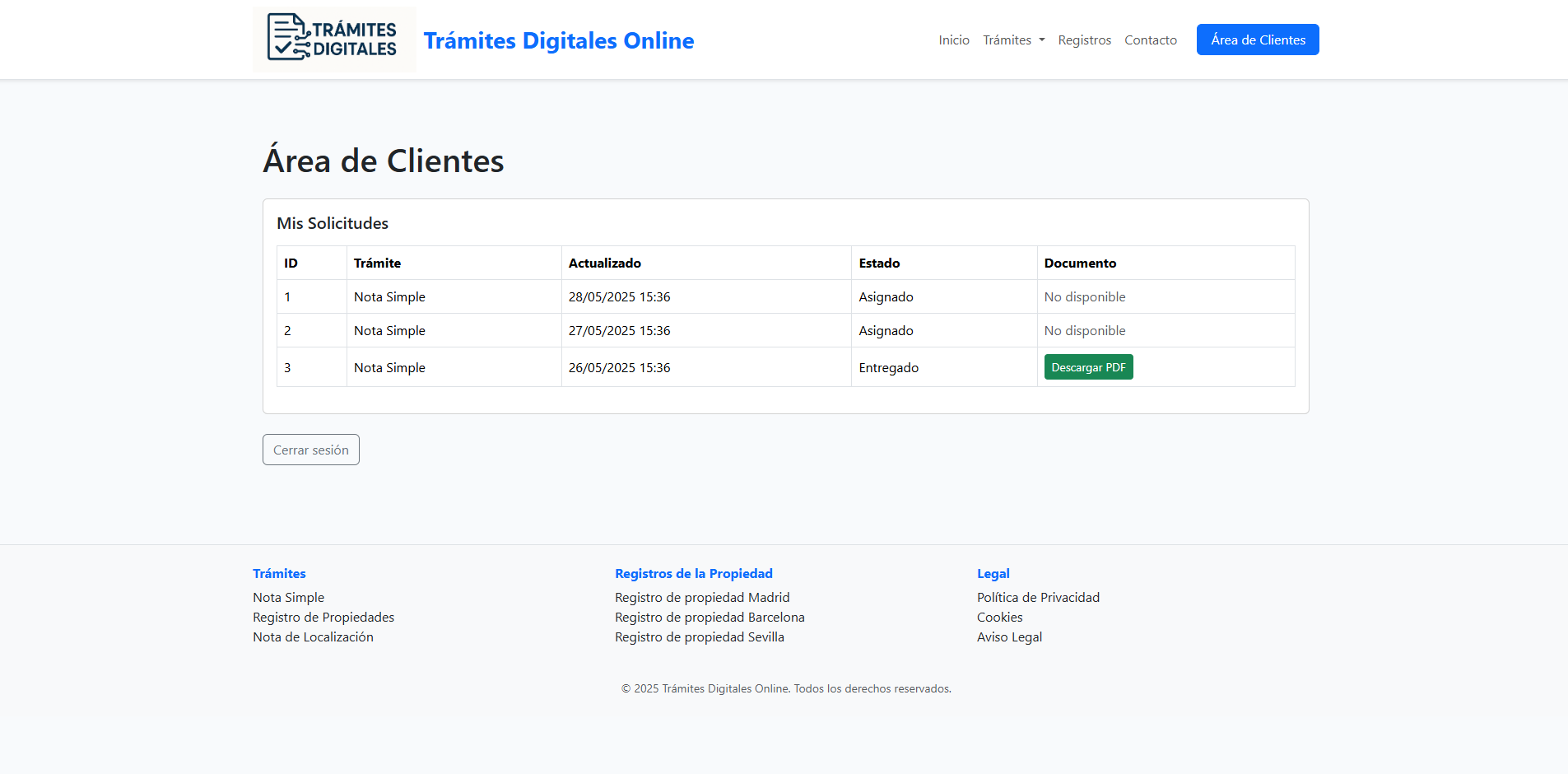Open Registro de propiedad Madrid
This screenshot has height=774, width=1568.
coord(702,597)
